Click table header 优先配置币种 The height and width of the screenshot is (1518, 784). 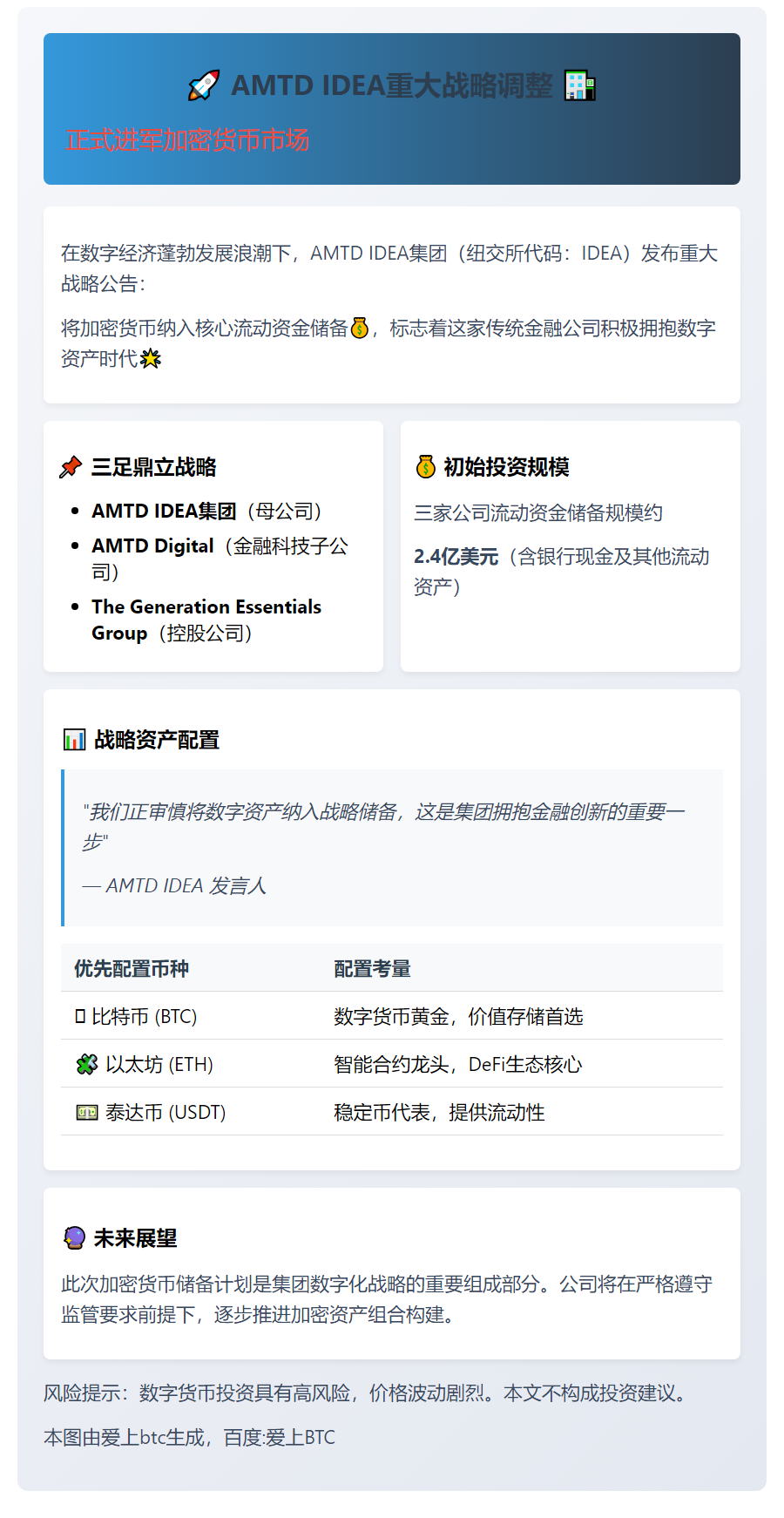(x=132, y=969)
